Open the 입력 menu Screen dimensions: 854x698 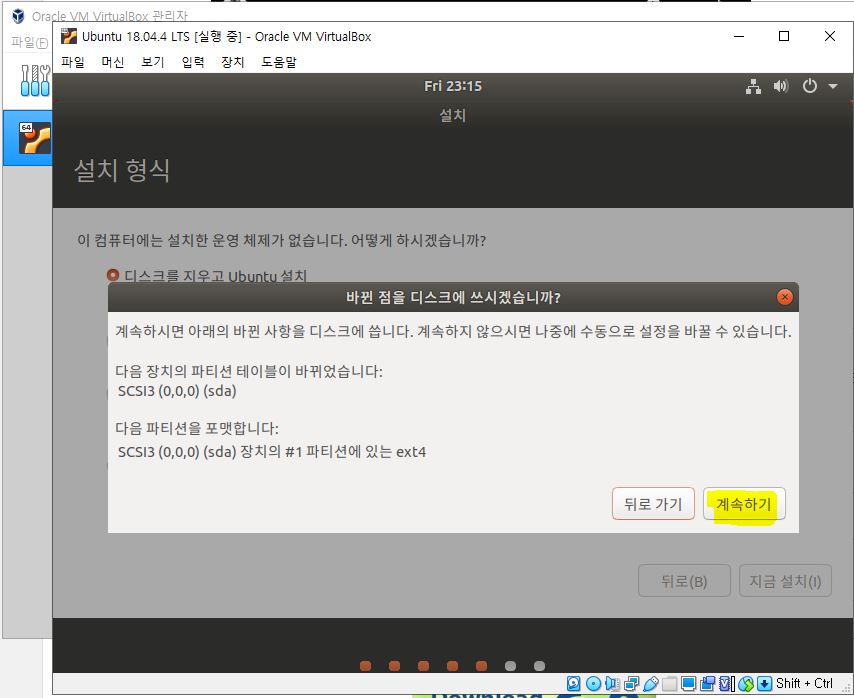pyautogui.click(x=193, y=62)
